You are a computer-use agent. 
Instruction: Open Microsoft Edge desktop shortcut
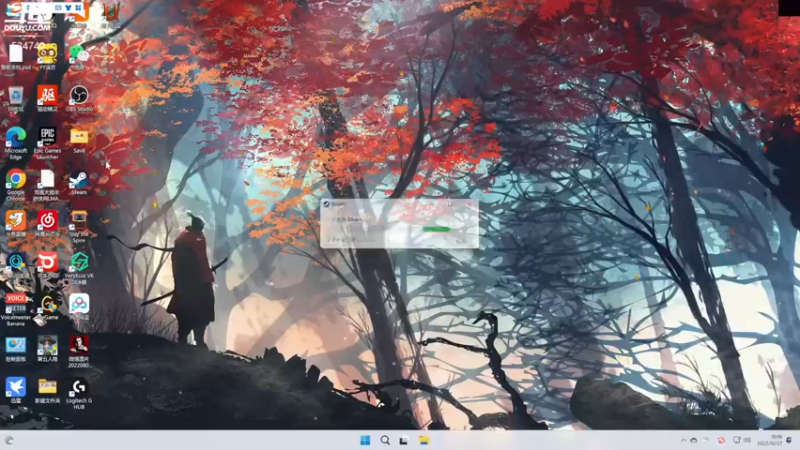pyautogui.click(x=16, y=143)
